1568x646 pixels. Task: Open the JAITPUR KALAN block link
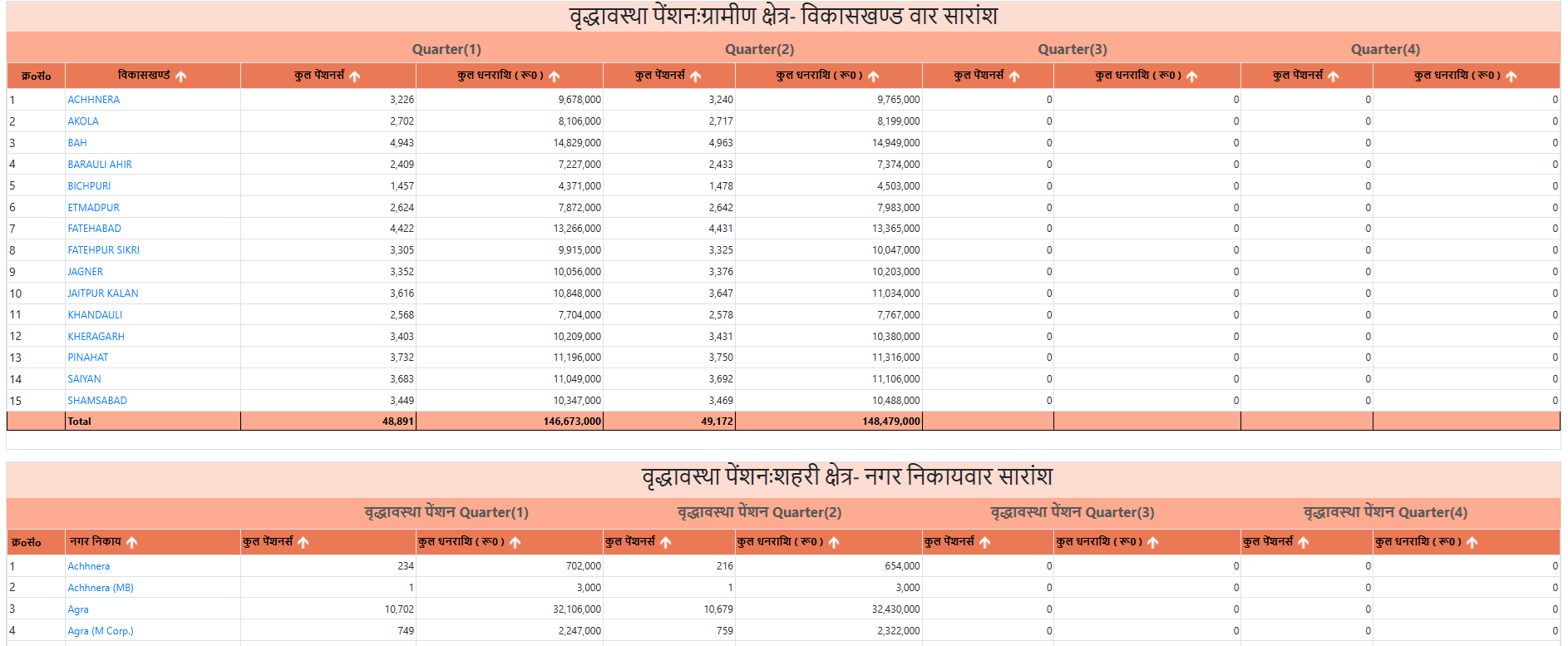coord(103,293)
